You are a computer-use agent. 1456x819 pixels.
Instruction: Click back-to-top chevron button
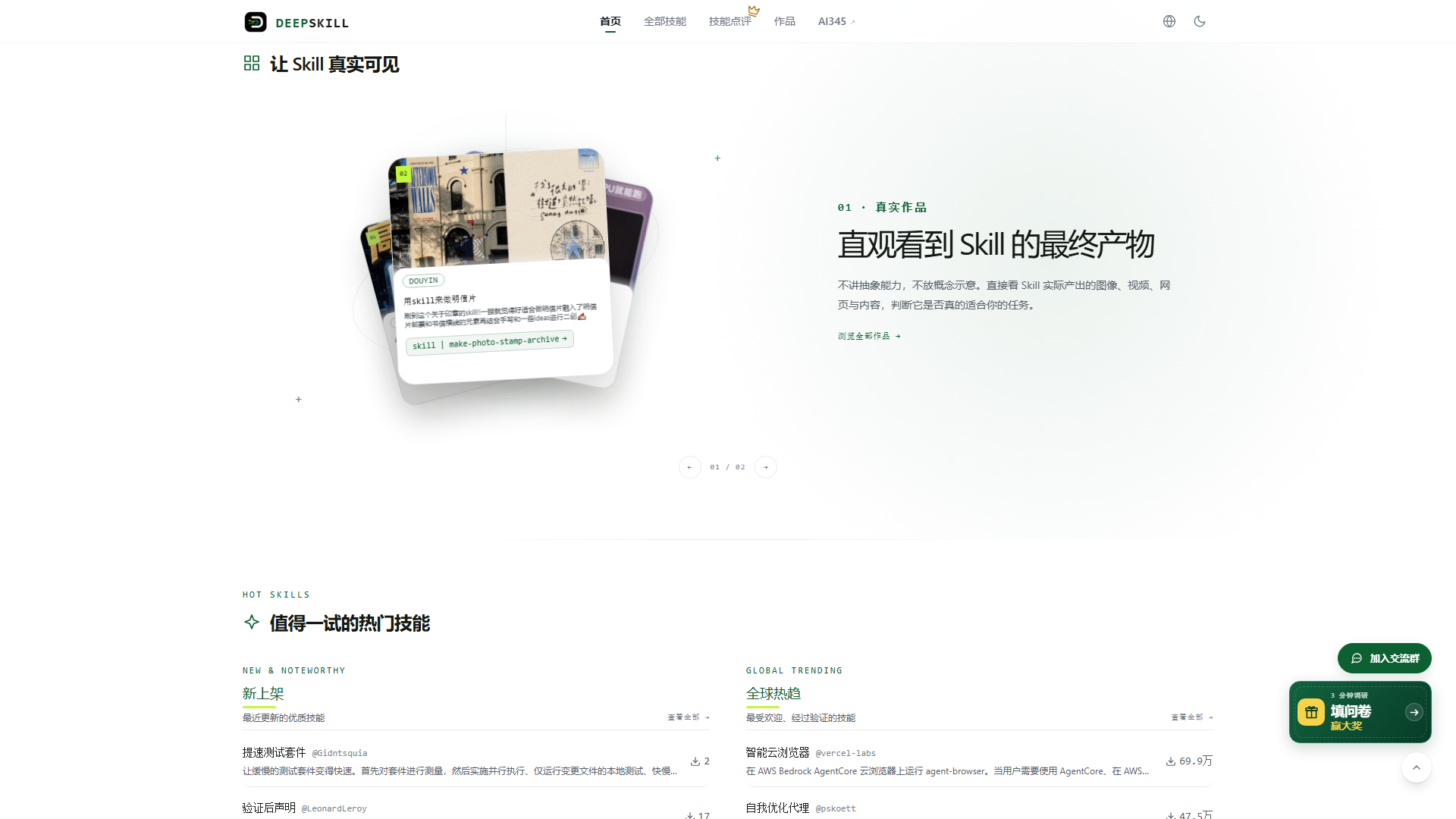coord(1417,767)
